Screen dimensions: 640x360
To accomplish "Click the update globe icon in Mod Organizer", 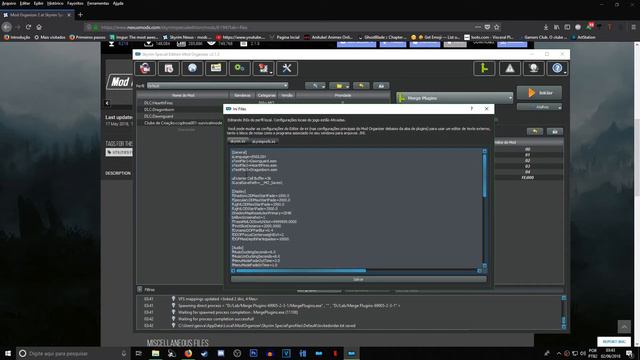I will tap(533, 68).
